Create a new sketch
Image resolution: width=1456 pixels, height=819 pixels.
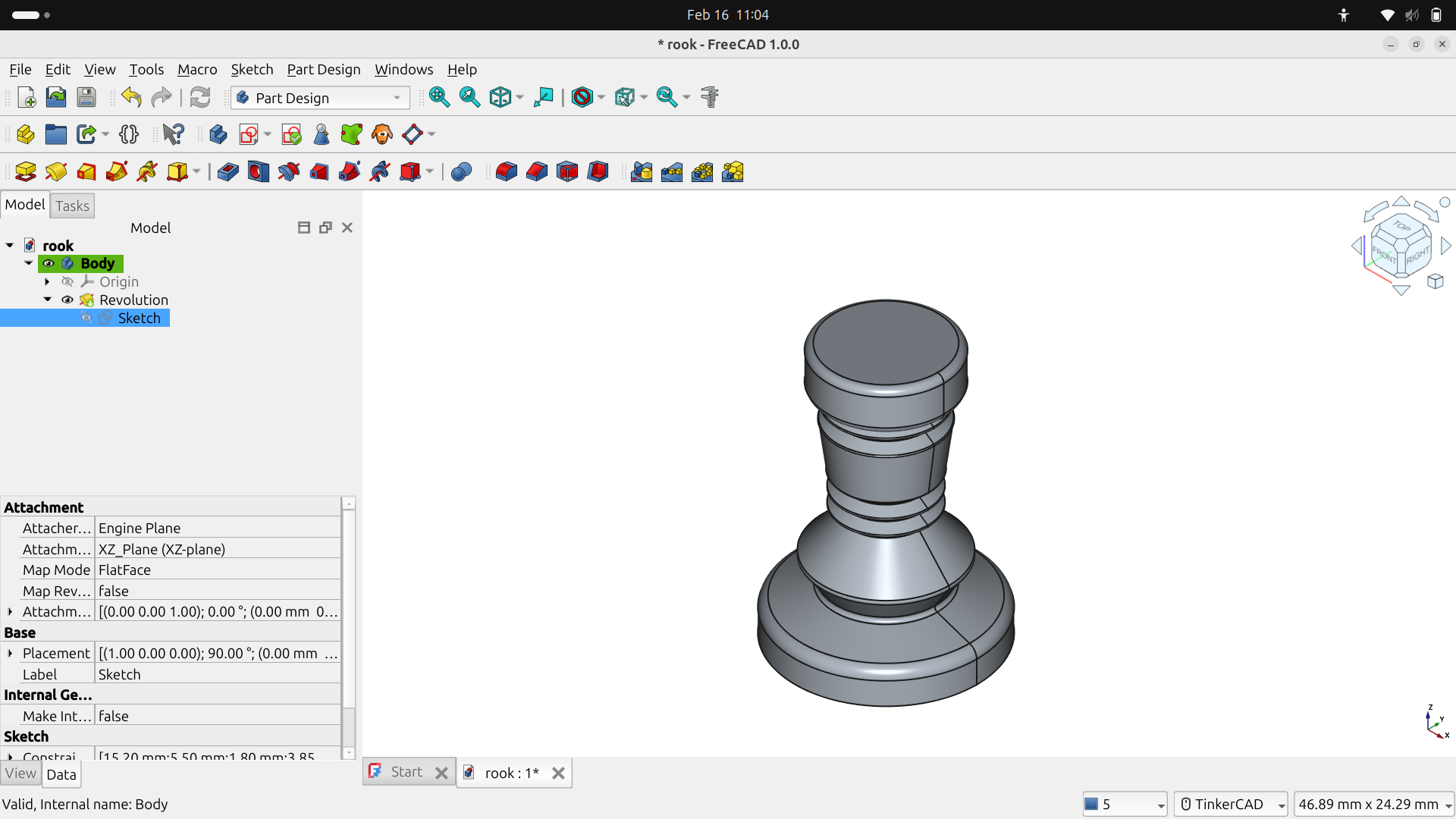click(x=249, y=134)
